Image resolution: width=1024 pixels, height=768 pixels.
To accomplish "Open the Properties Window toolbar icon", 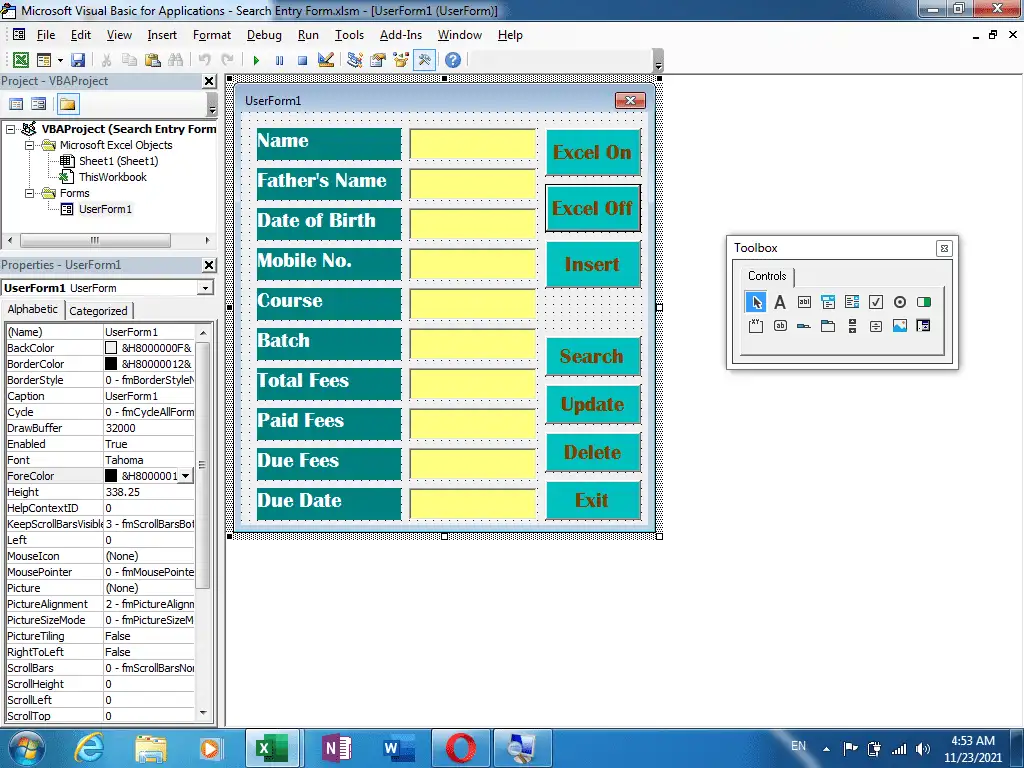I will (x=378, y=60).
